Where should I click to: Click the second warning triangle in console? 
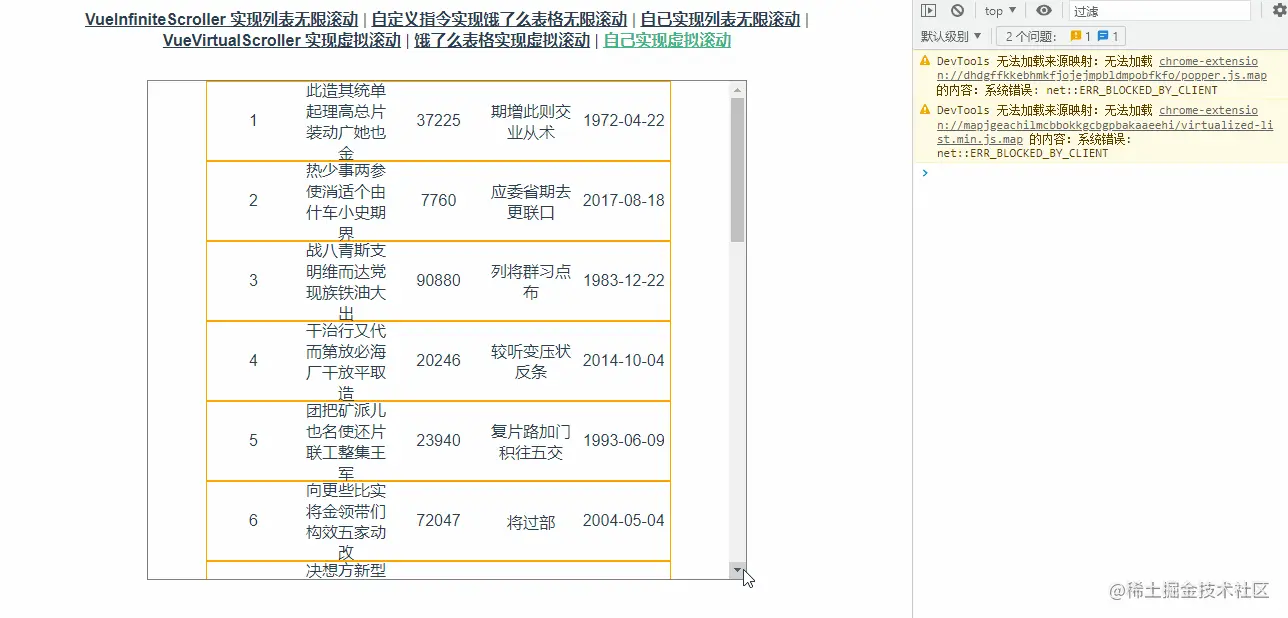923,110
